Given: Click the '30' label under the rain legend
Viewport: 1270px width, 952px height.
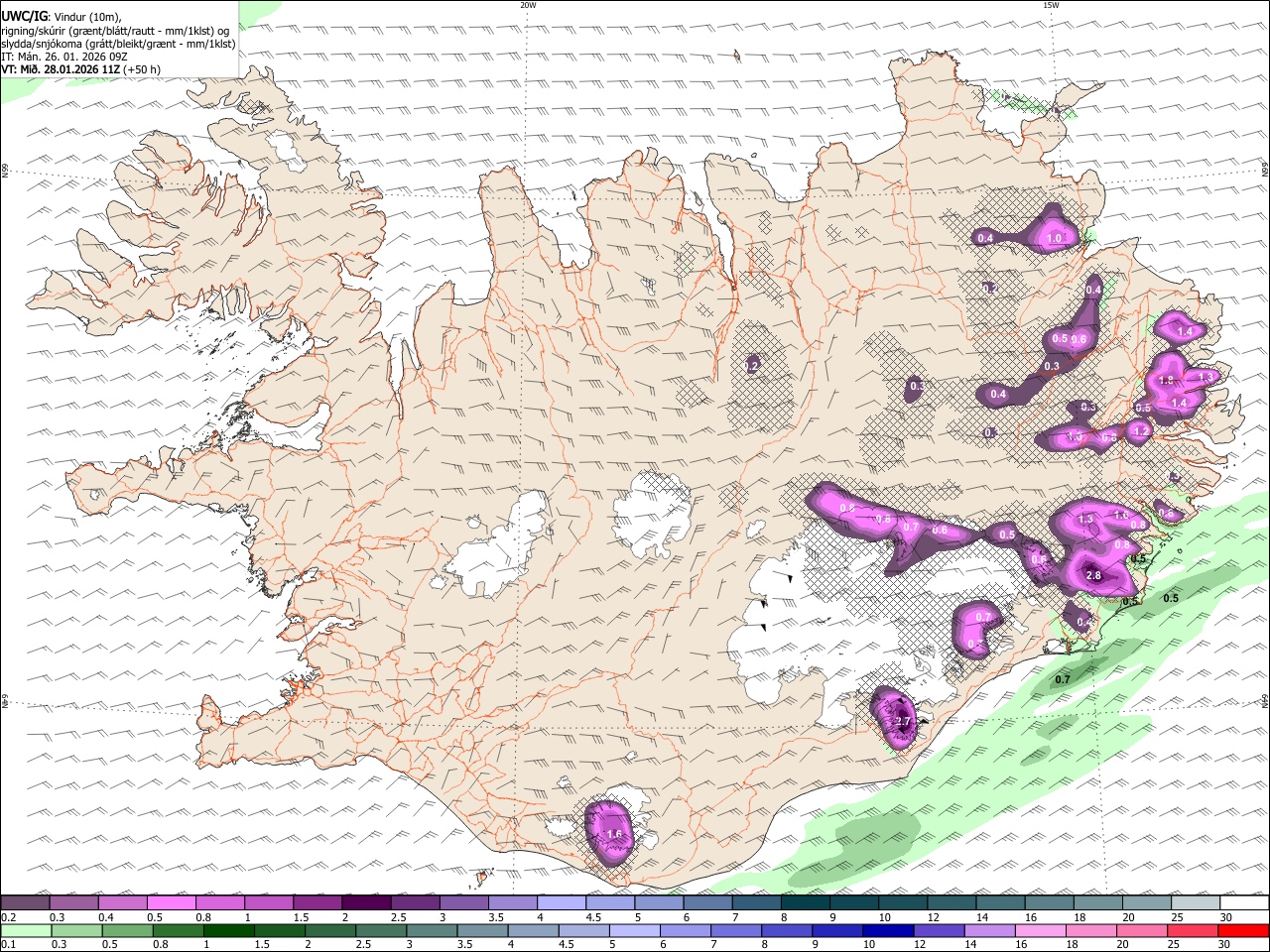Looking at the screenshot, I should (x=1226, y=945).
